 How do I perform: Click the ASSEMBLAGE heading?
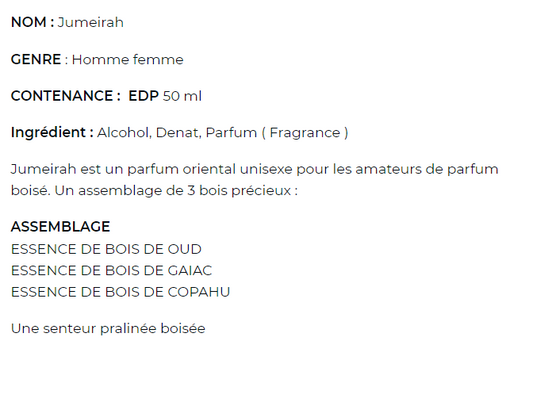[x=61, y=227]
